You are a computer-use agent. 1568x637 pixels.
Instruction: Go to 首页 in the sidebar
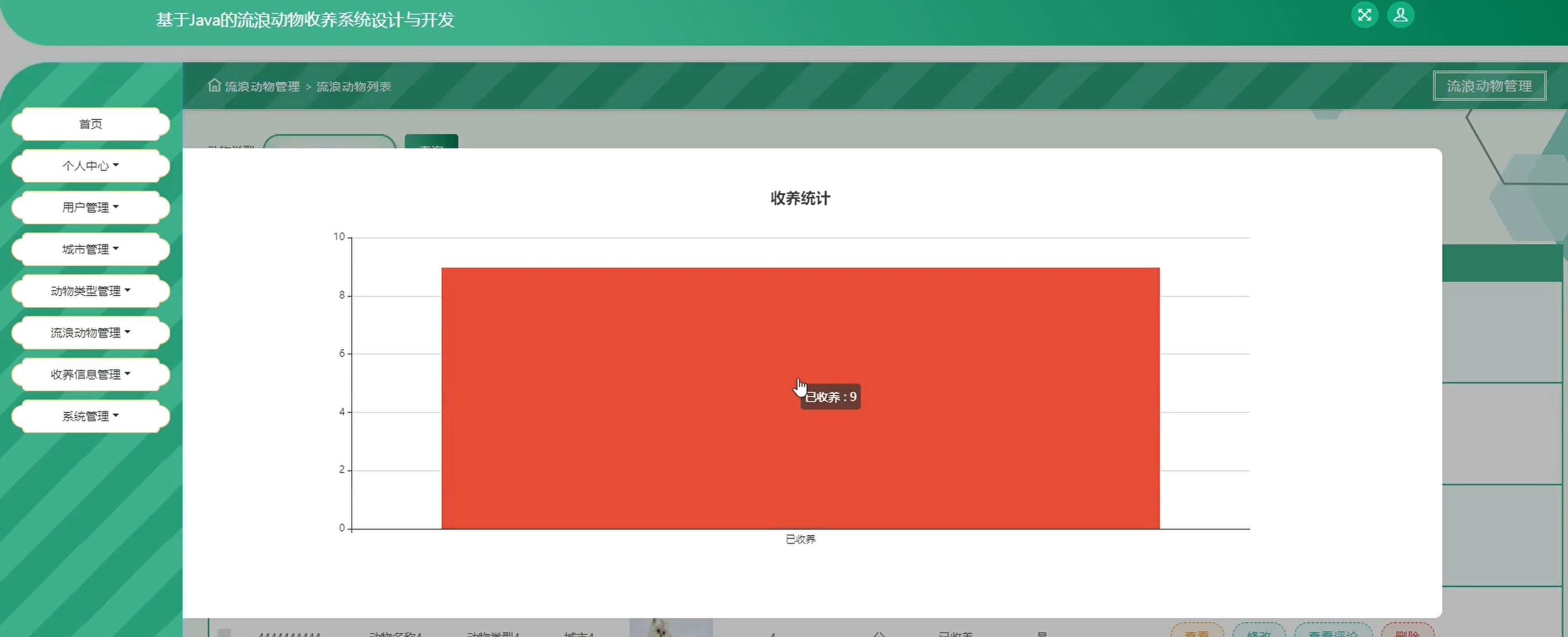[90, 124]
